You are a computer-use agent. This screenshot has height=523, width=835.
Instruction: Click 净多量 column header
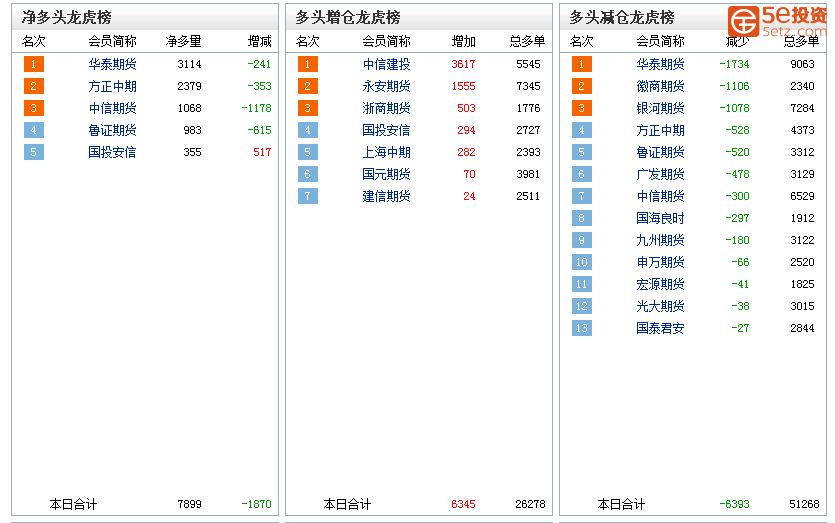(x=183, y=41)
